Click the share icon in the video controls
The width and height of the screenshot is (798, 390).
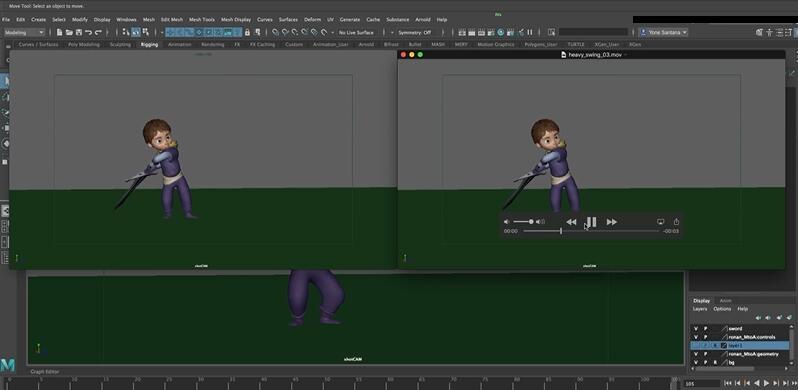[676, 222]
